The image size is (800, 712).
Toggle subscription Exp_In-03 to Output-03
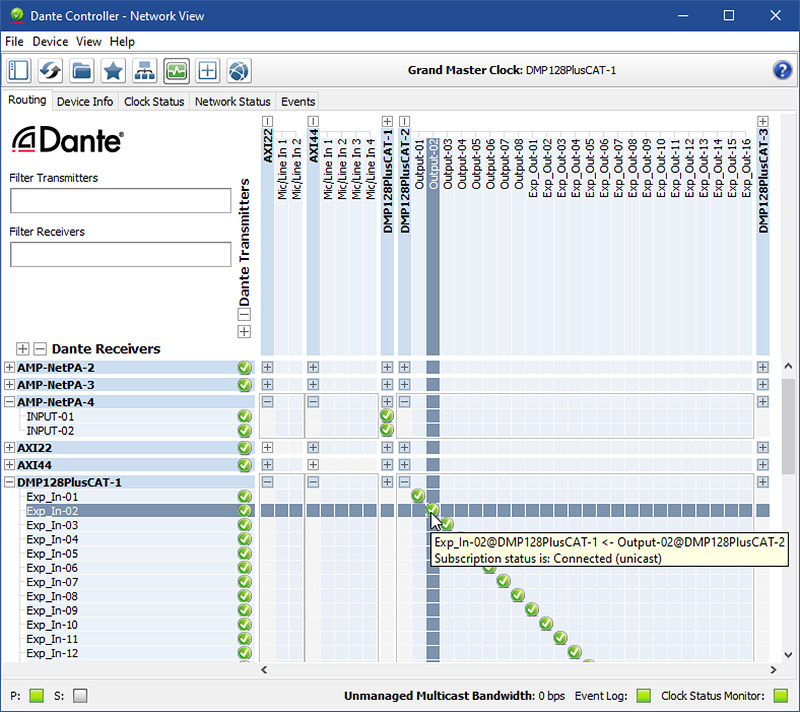tap(447, 524)
